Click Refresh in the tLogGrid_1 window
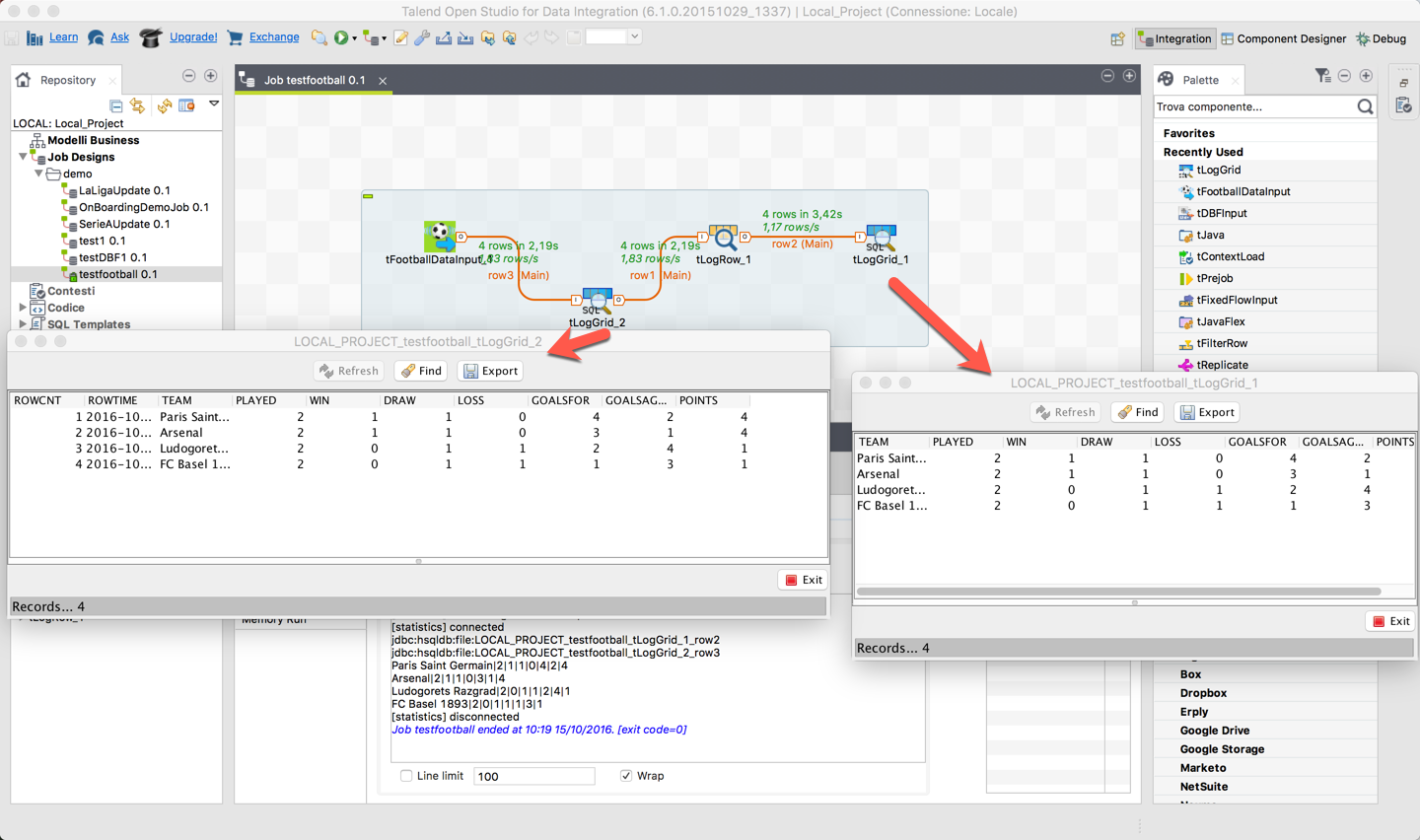Viewport: 1420px width, 840px height. [1065, 412]
